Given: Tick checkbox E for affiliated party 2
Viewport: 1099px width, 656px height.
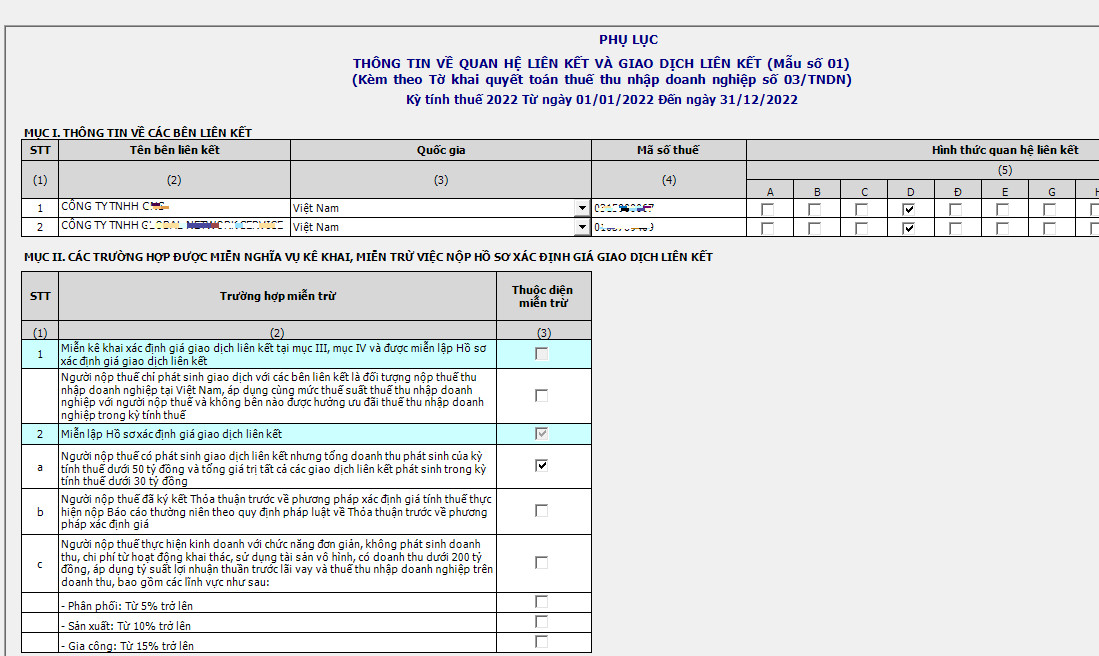Looking at the screenshot, I should coord(1002,228).
